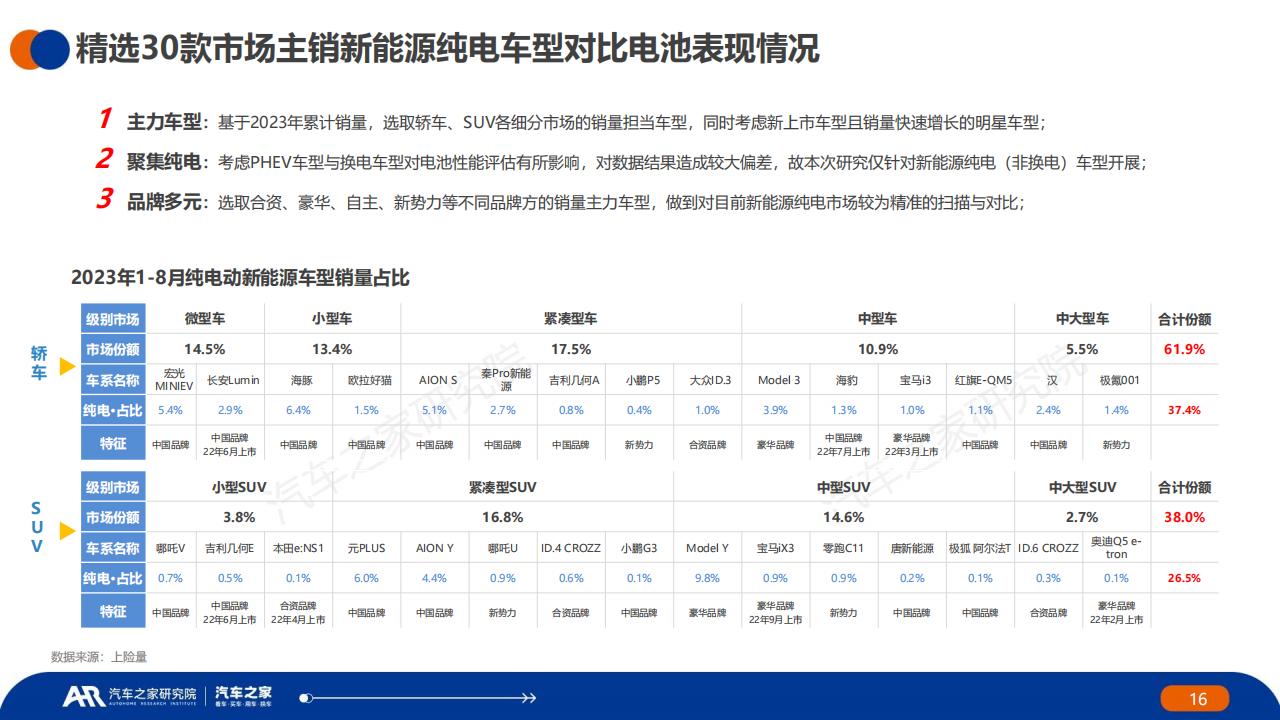Image resolution: width=1280 pixels, height=720 pixels.
Task: Click the 零跑C11 model cell
Action: tap(843, 548)
